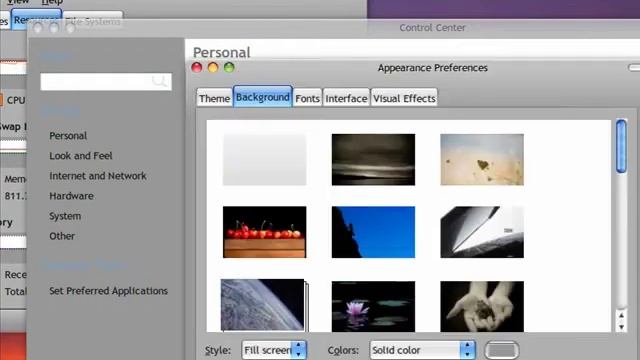Pick the black and white wing wallpaper

point(482,232)
